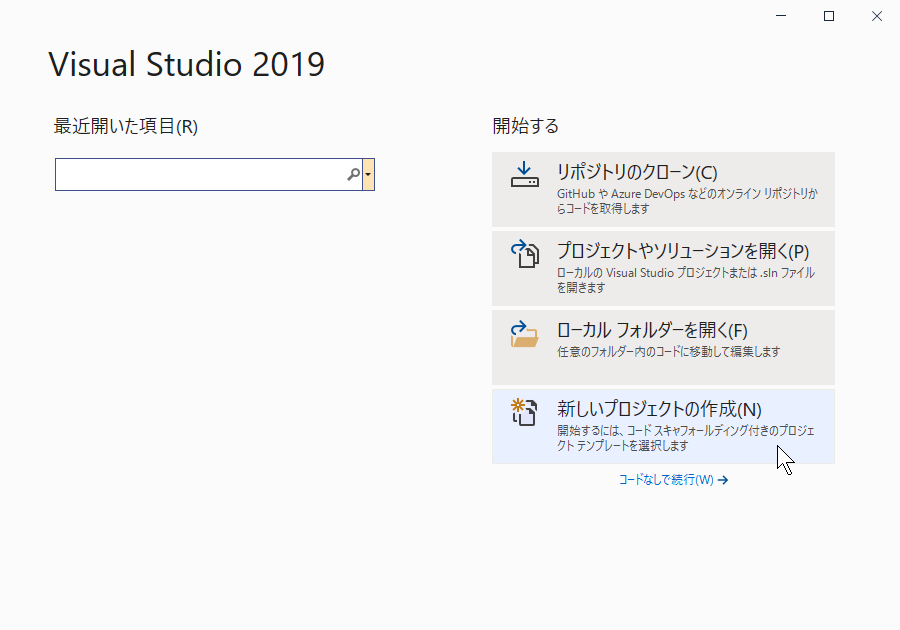Click the arrow icon beside コードなしで続行
Viewport: 900px width, 630px height.
tap(723, 480)
